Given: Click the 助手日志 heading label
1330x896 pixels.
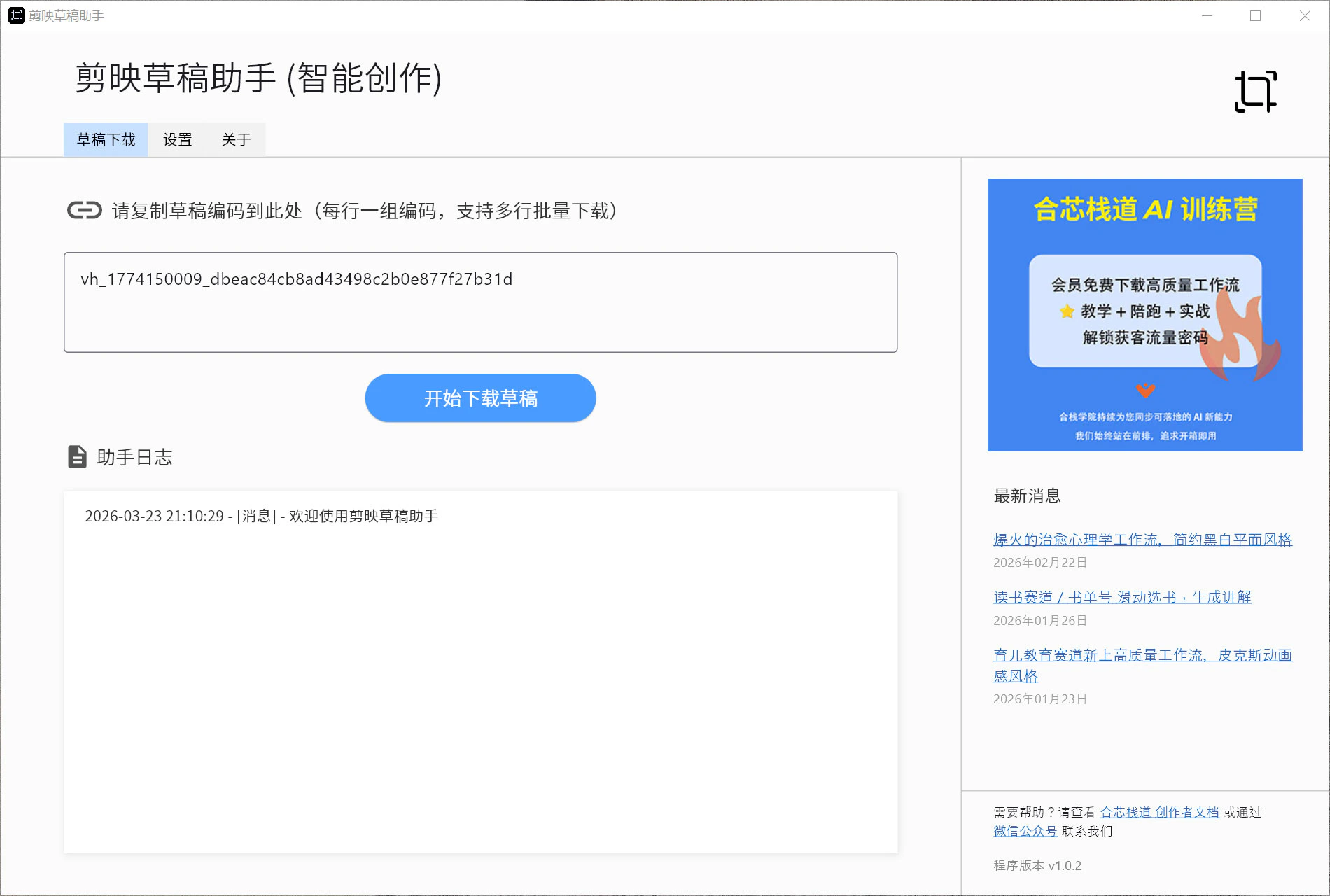Looking at the screenshot, I should [134, 457].
